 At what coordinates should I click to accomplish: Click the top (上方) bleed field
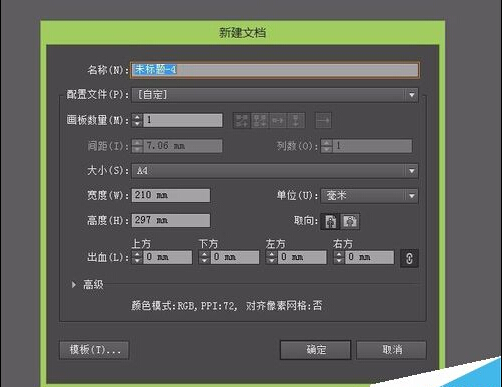point(168,257)
